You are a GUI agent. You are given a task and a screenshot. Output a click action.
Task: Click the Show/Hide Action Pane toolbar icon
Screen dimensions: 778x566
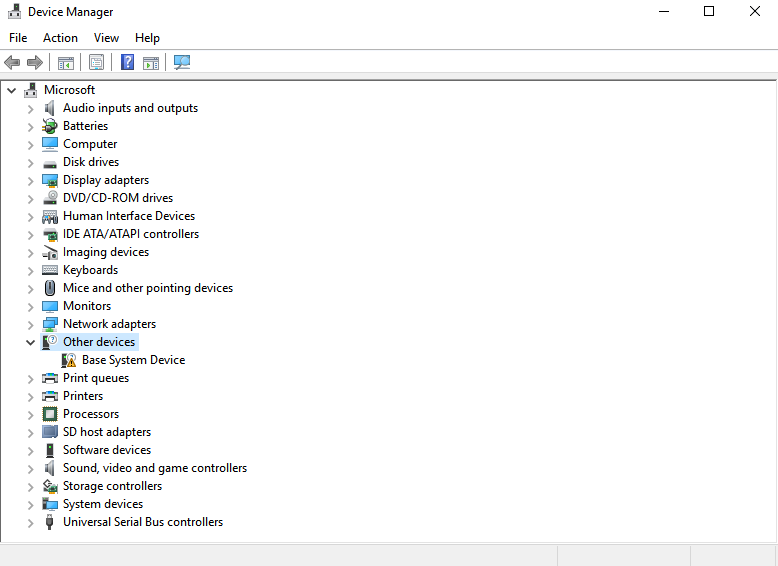[x=151, y=63]
